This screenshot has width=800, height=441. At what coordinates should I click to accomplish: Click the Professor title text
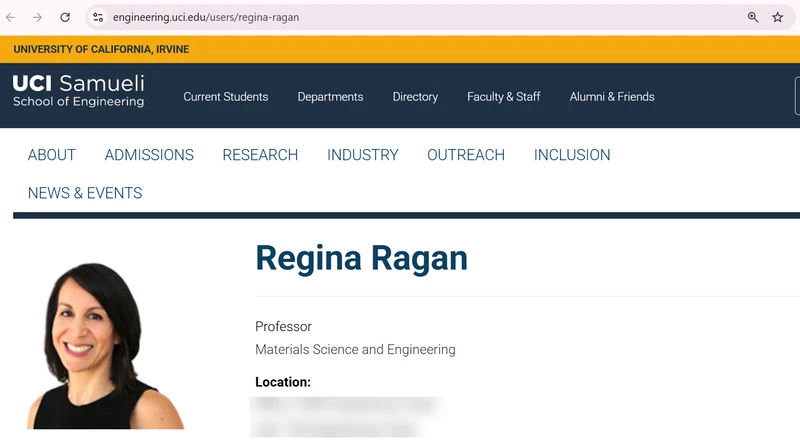pos(283,327)
